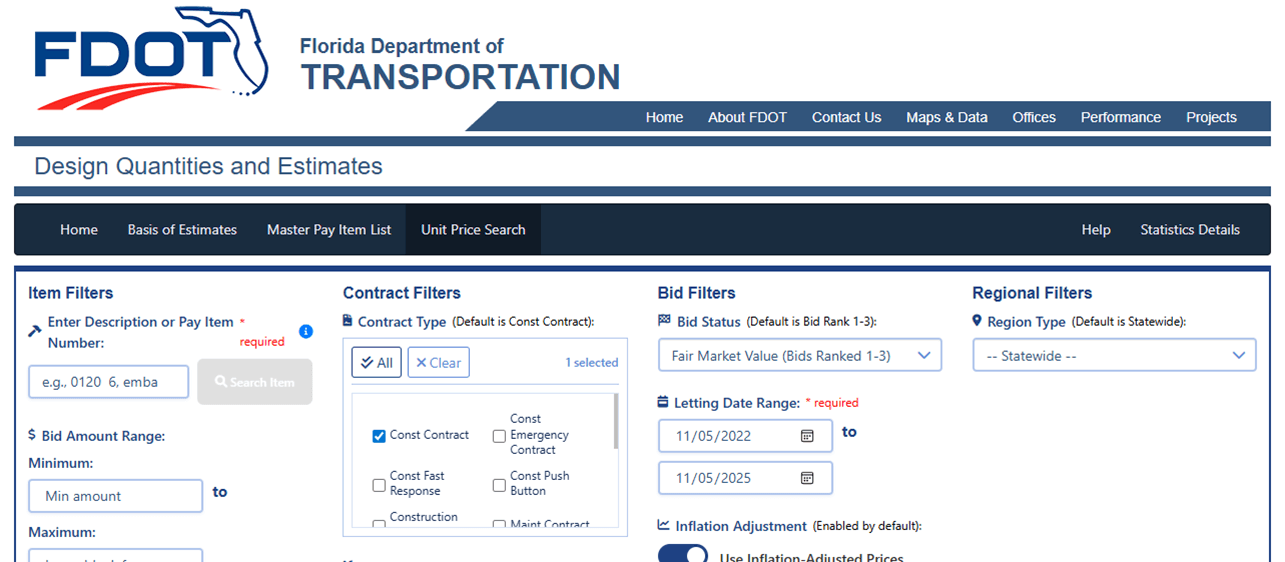
Task: Click the Min amount input field
Action: click(x=116, y=496)
